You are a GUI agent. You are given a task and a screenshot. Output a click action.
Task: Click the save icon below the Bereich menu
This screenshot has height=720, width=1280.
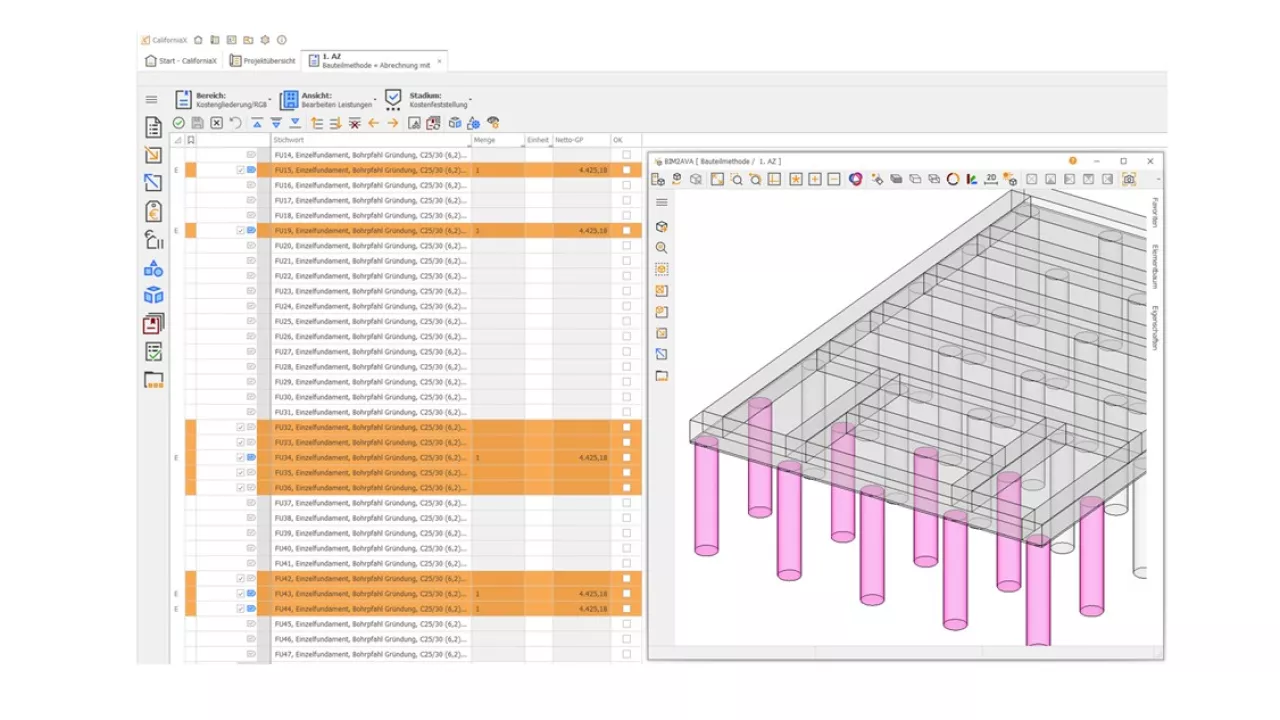point(196,122)
